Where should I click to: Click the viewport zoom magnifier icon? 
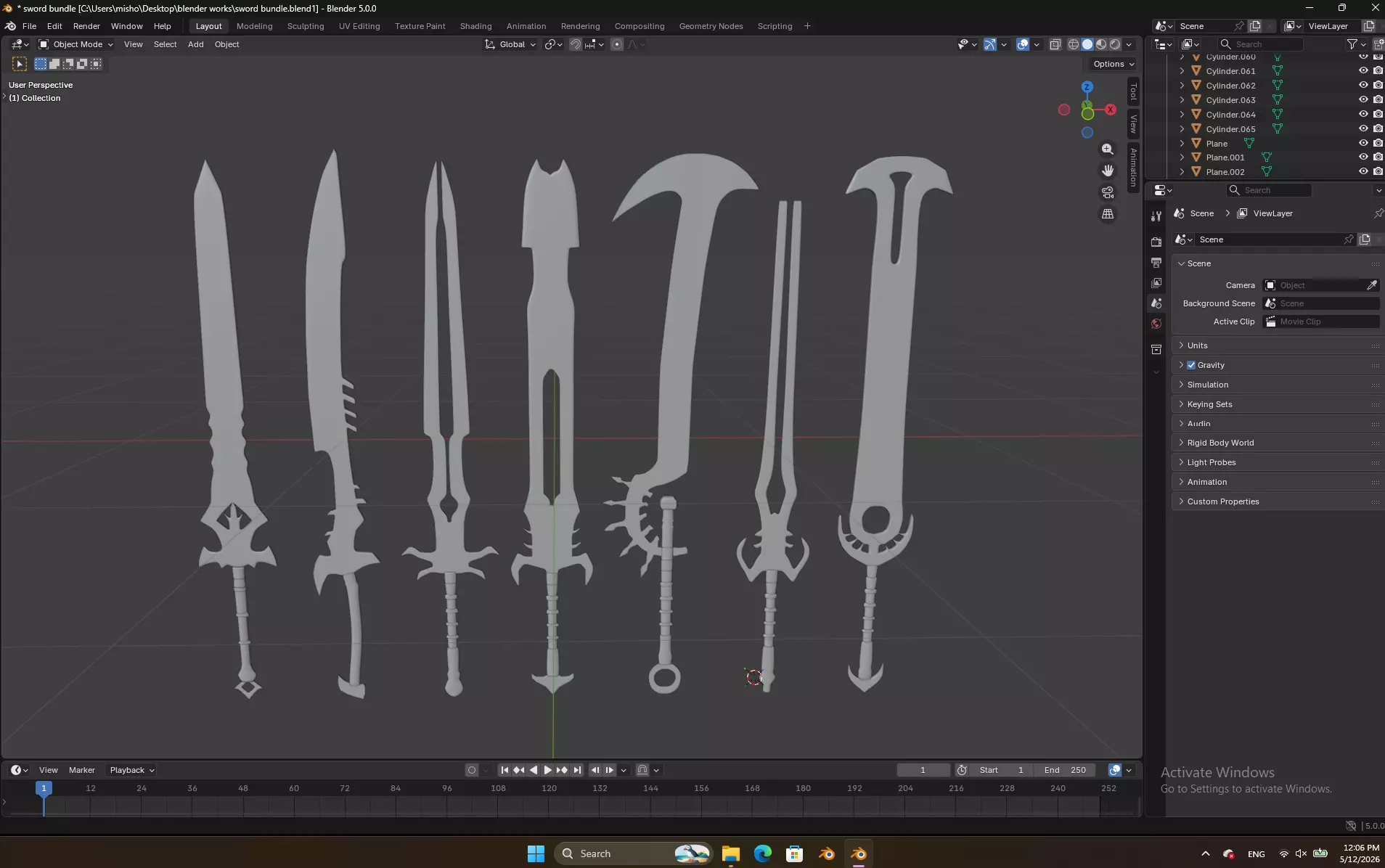click(1107, 149)
